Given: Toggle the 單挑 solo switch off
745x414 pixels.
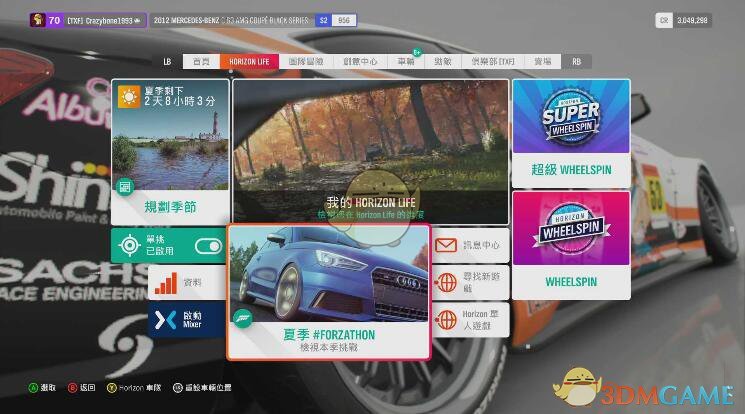Looking at the screenshot, I should pyautogui.click(x=208, y=246).
